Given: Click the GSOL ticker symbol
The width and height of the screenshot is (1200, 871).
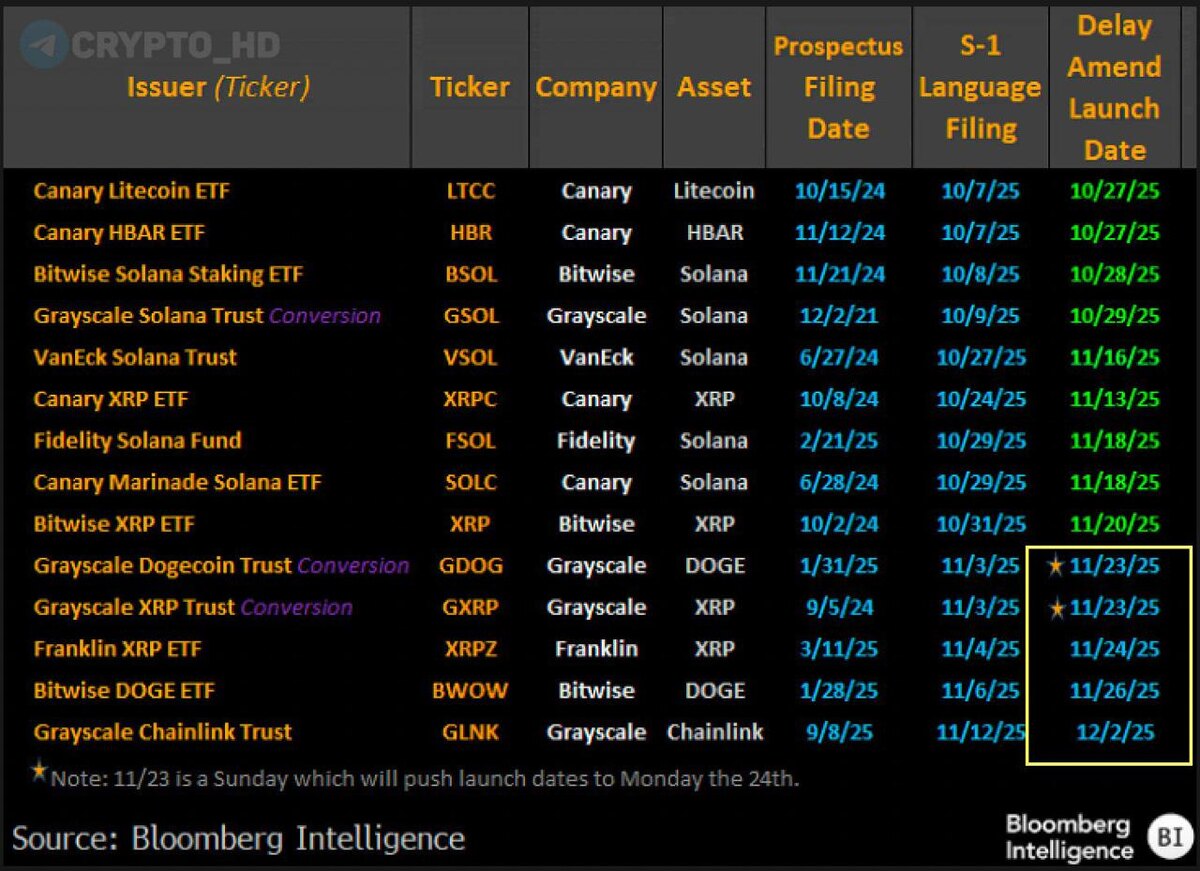Looking at the screenshot, I should pyautogui.click(x=469, y=316).
